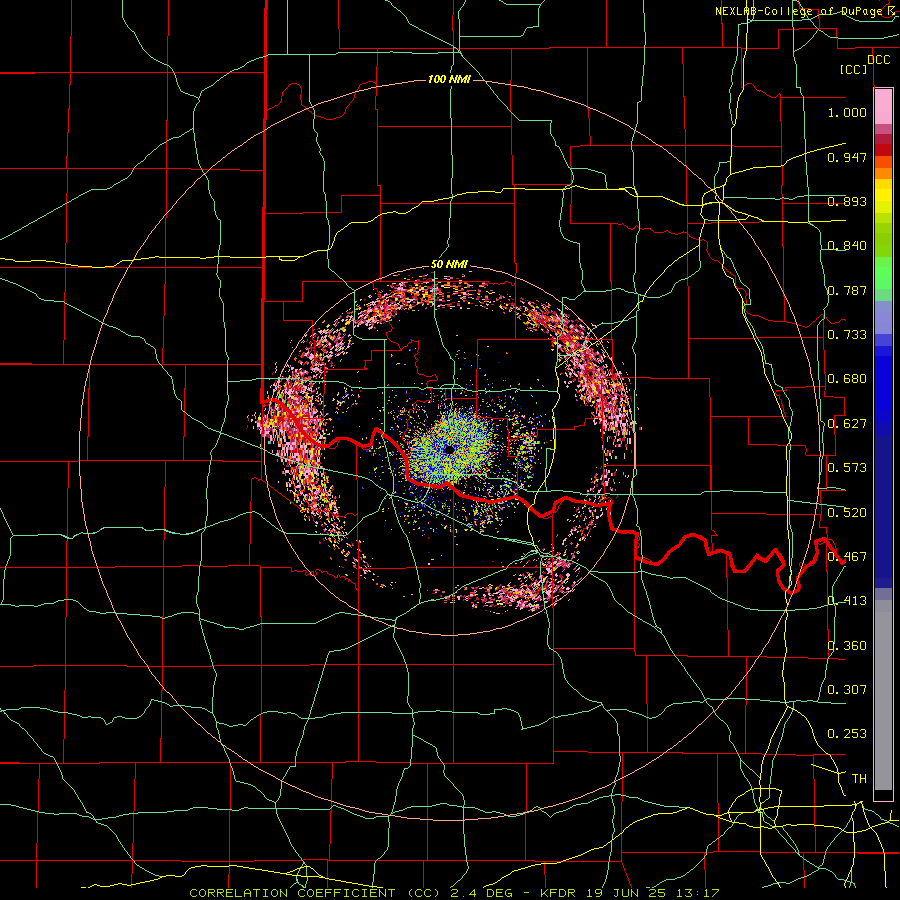Select the 0.680 legend value
Screen dimensions: 900x900
click(847, 379)
